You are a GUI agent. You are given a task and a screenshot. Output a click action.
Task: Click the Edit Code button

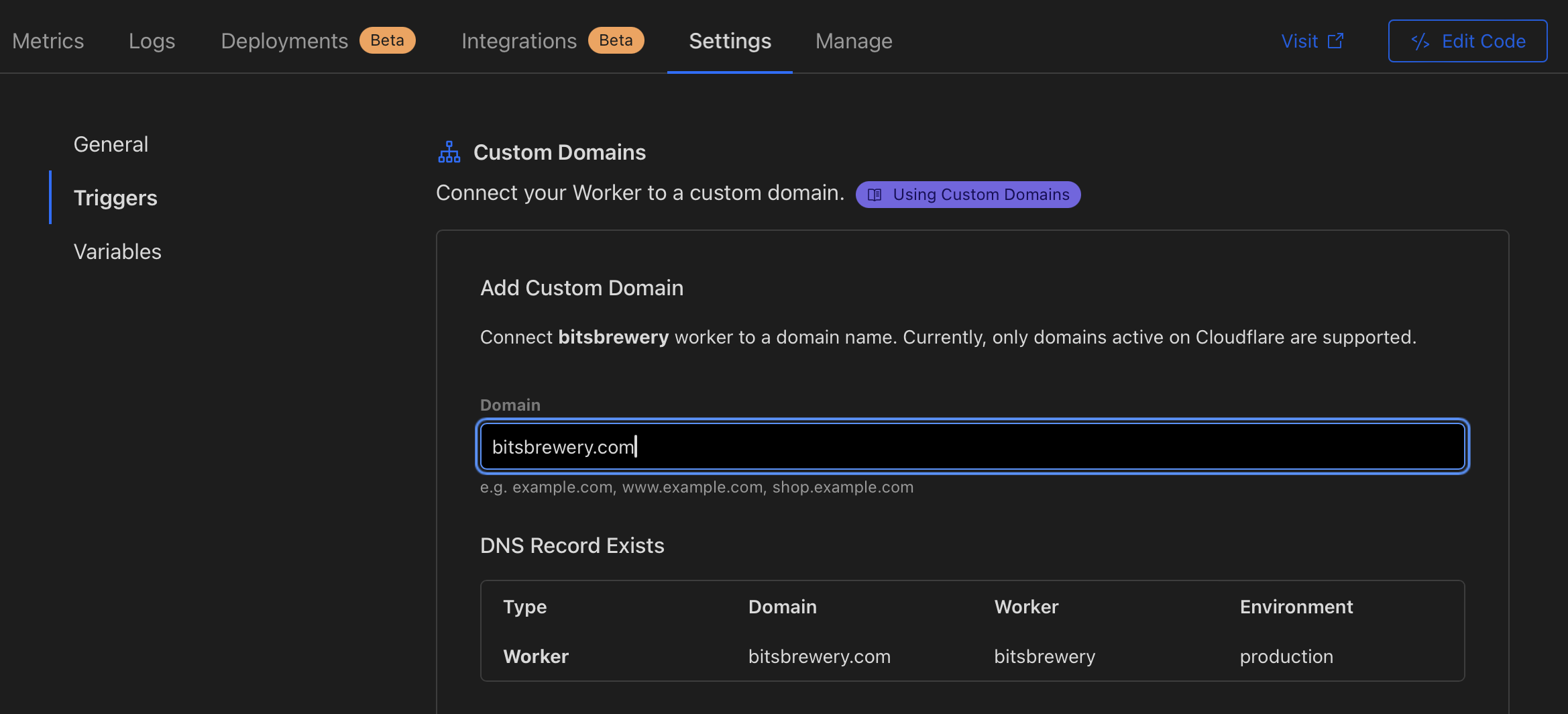(1467, 41)
